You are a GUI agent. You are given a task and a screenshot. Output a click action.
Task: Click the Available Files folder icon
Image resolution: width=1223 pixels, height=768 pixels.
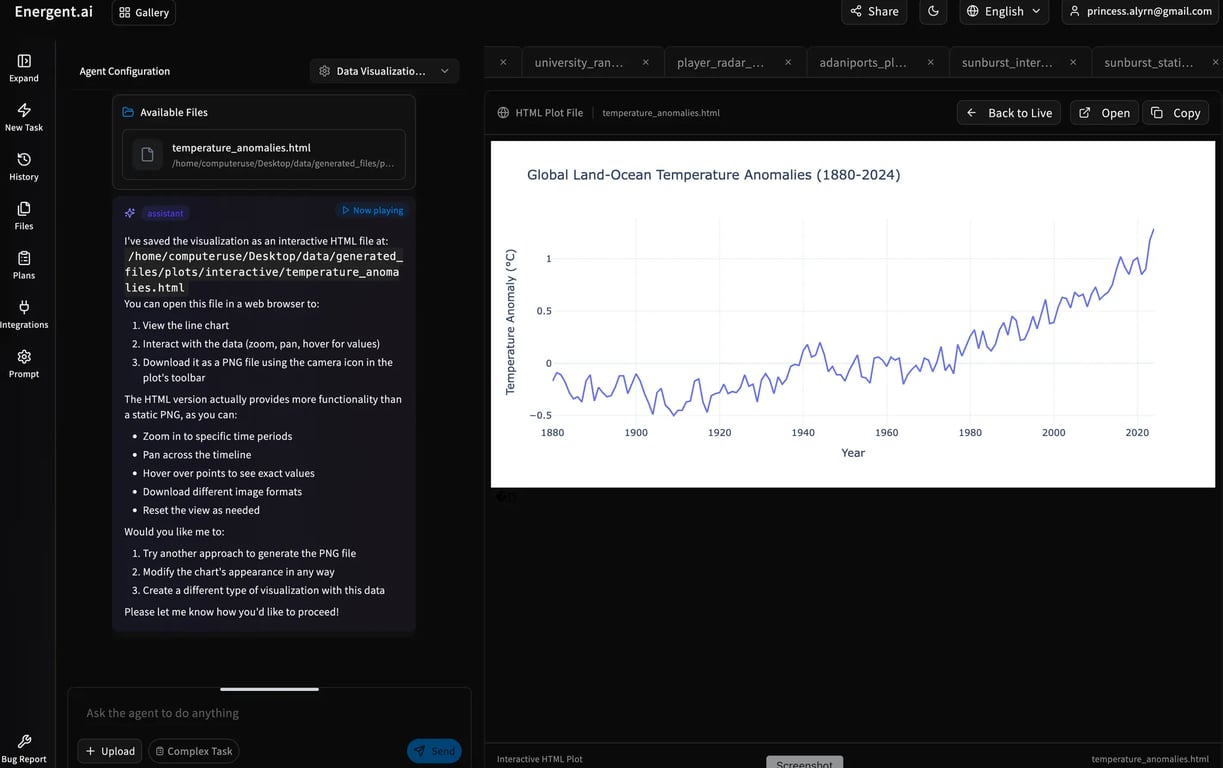click(x=128, y=112)
